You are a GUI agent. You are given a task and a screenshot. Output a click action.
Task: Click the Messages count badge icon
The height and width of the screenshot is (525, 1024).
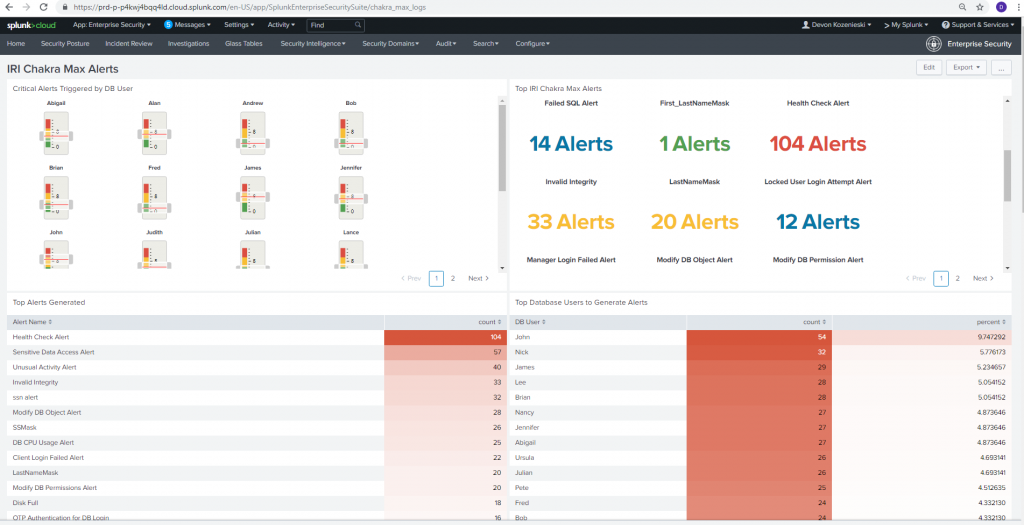click(168, 25)
